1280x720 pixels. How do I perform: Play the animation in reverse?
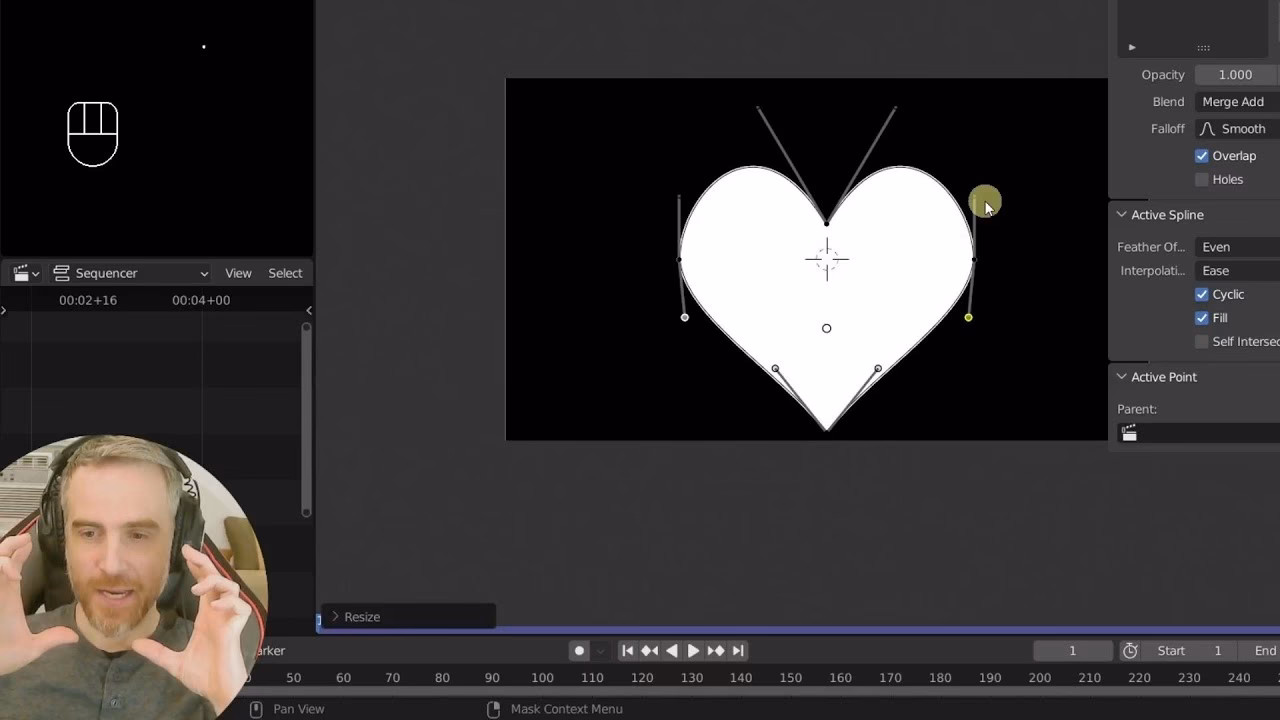(x=672, y=651)
